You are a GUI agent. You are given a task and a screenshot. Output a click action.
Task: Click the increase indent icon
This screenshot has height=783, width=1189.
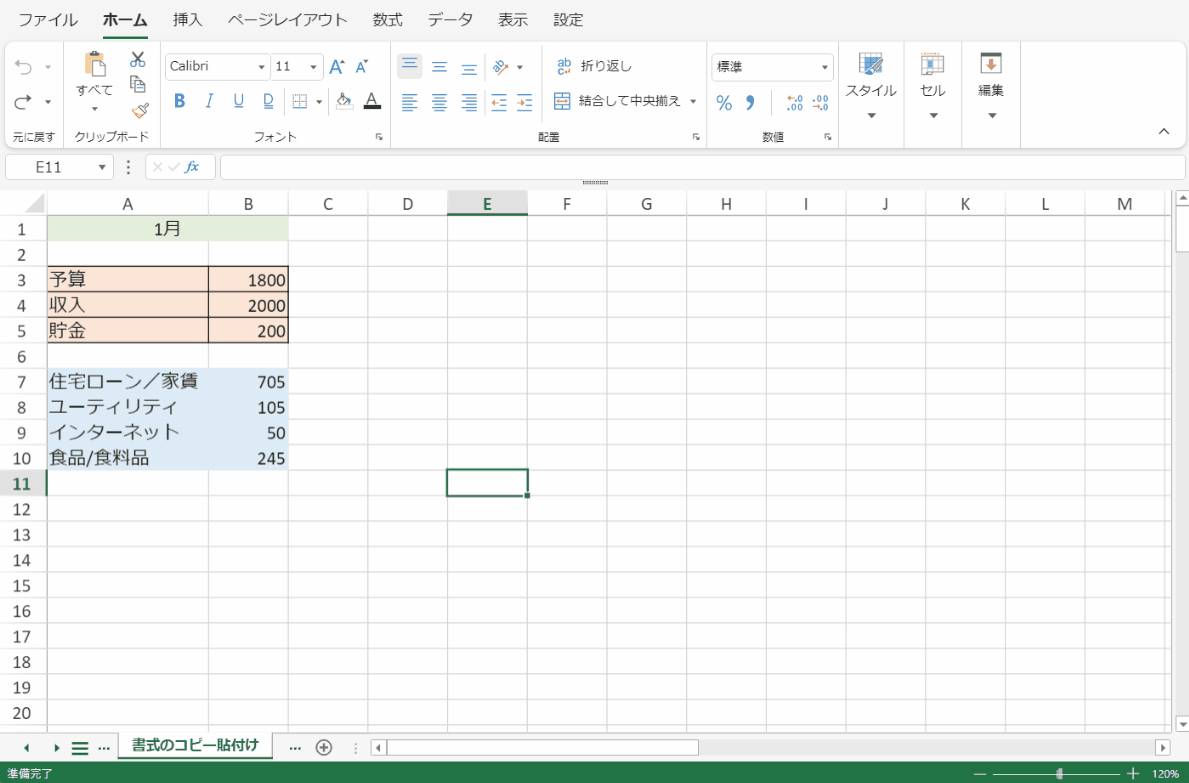point(524,102)
